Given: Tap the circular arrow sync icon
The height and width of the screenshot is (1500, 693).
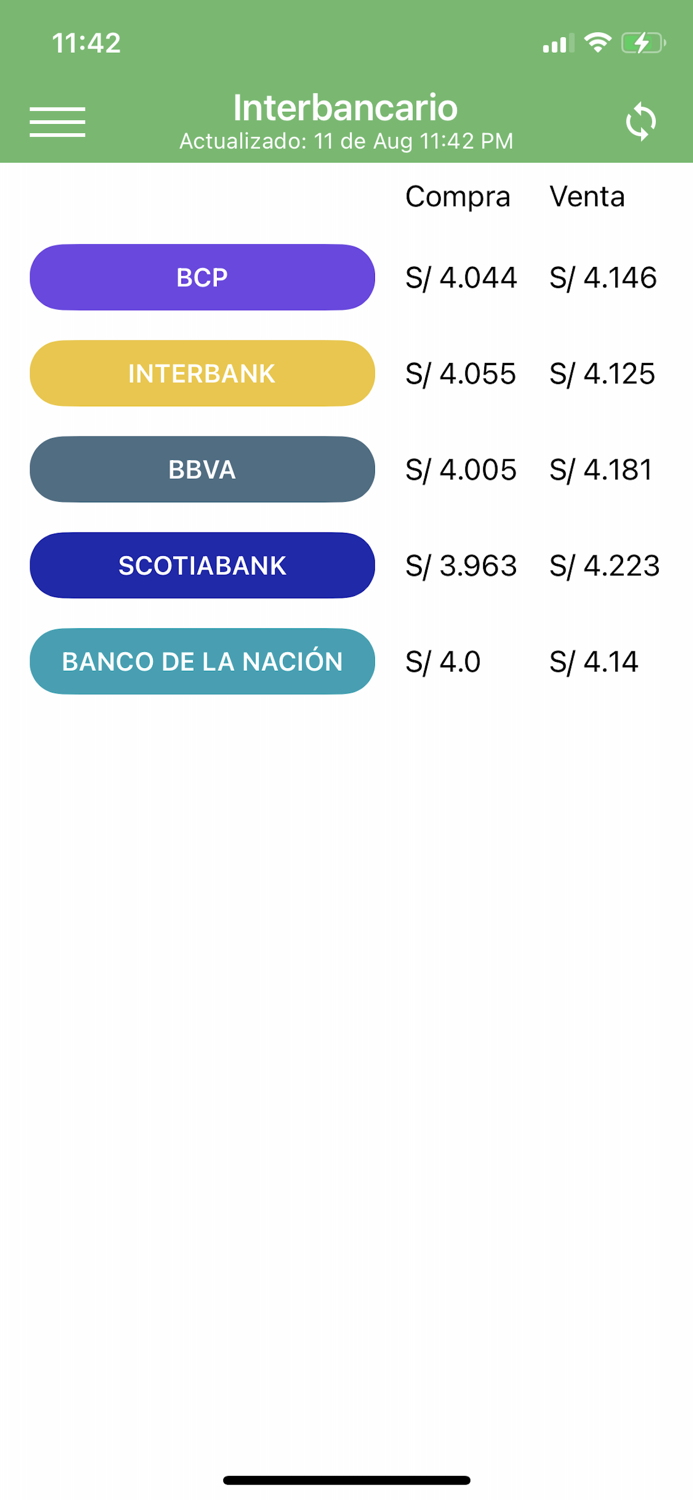Looking at the screenshot, I should (640, 121).
